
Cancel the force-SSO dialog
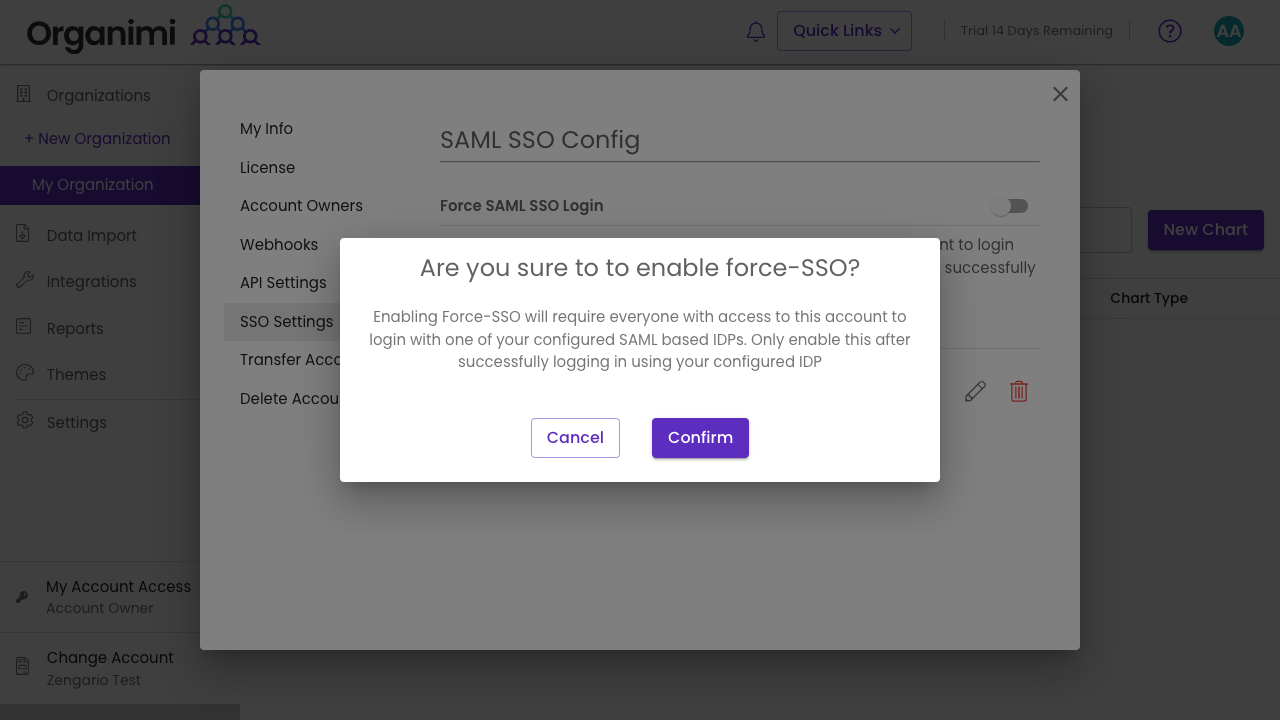(x=575, y=437)
